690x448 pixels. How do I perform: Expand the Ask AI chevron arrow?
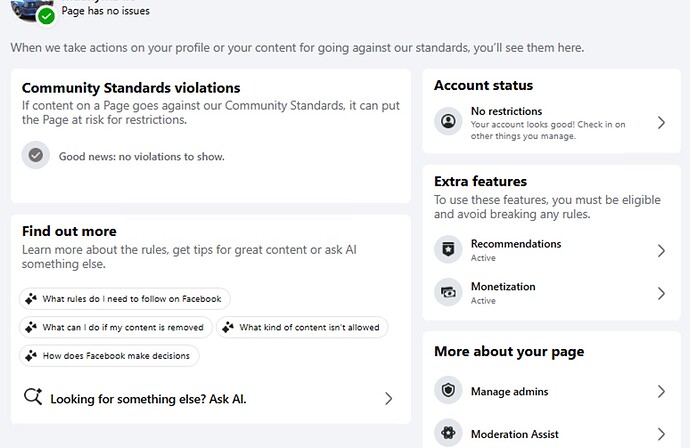[388, 399]
